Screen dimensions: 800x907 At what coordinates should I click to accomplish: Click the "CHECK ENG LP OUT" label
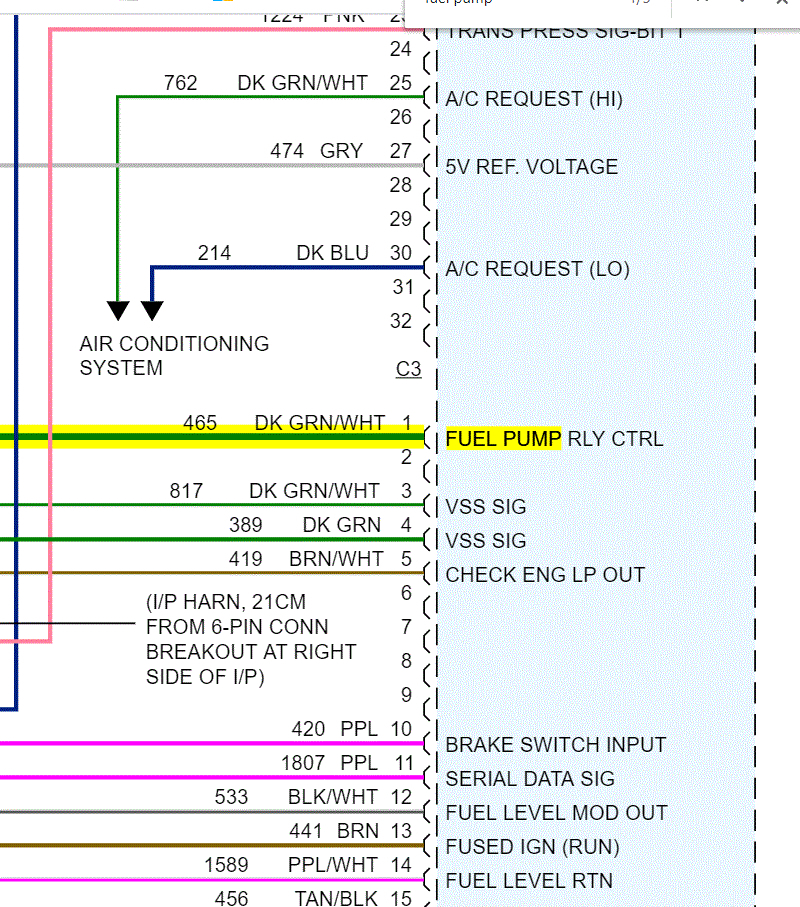(x=545, y=575)
